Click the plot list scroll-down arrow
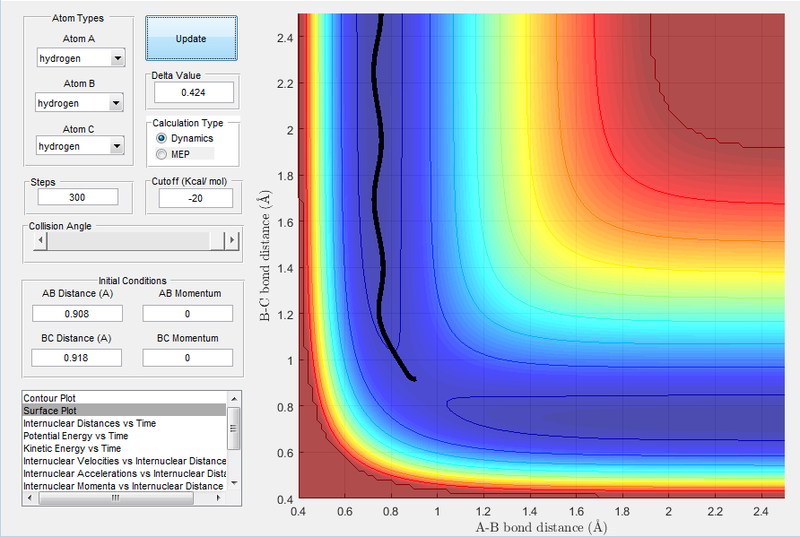 click(x=234, y=483)
